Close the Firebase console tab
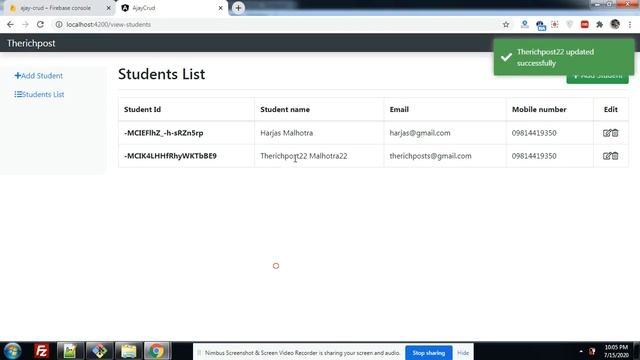Screen dimensions: 640x360 109,8
